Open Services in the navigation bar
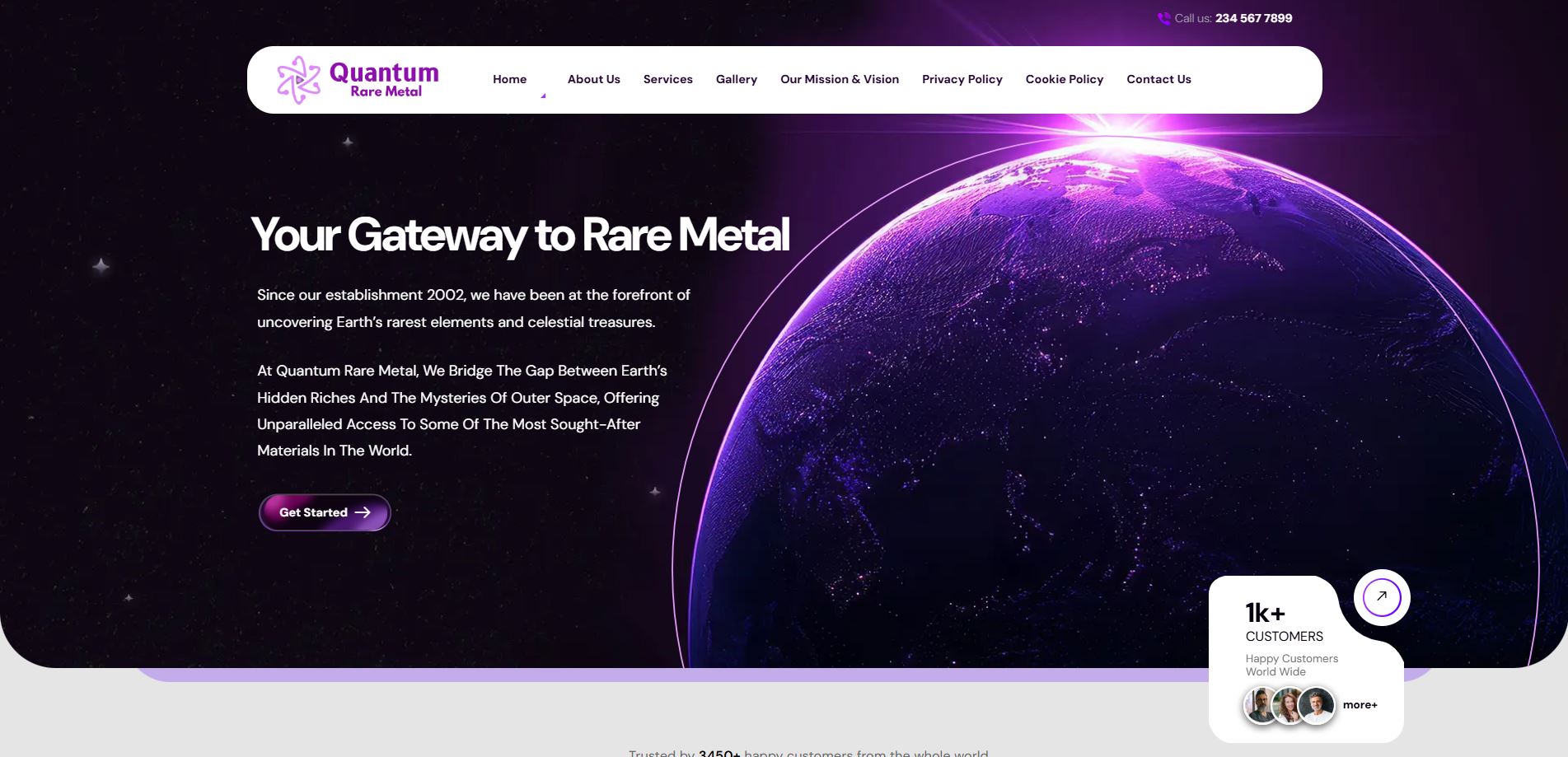1568x757 pixels. tap(667, 80)
